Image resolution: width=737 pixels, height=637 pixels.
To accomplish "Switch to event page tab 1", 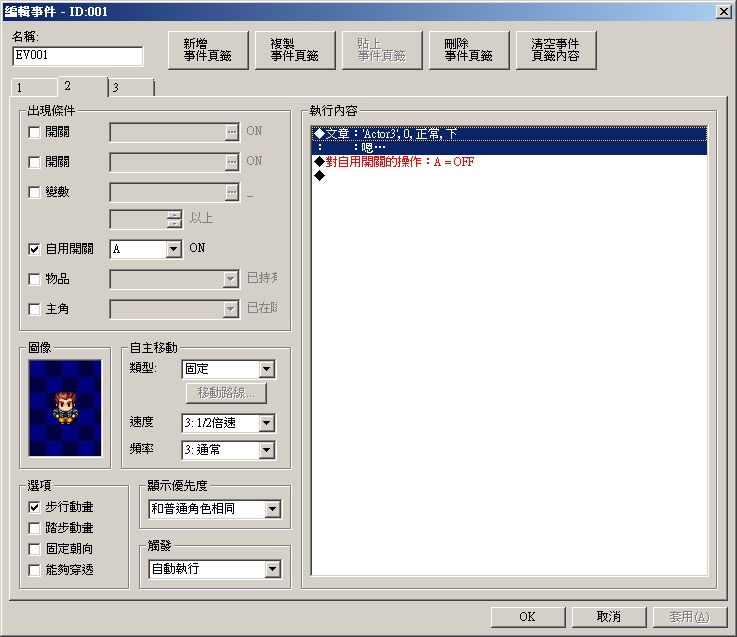I will click(x=34, y=87).
